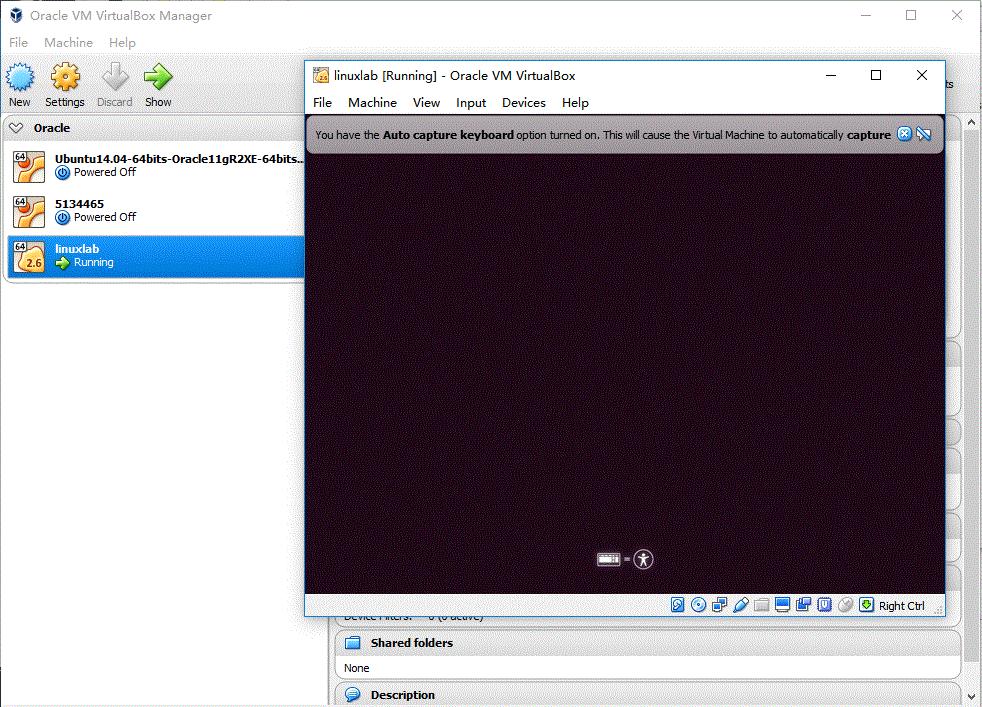Image resolution: width=982 pixels, height=707 pixels.
Task: Click the optical disc status icon
Action: [698, 605]
